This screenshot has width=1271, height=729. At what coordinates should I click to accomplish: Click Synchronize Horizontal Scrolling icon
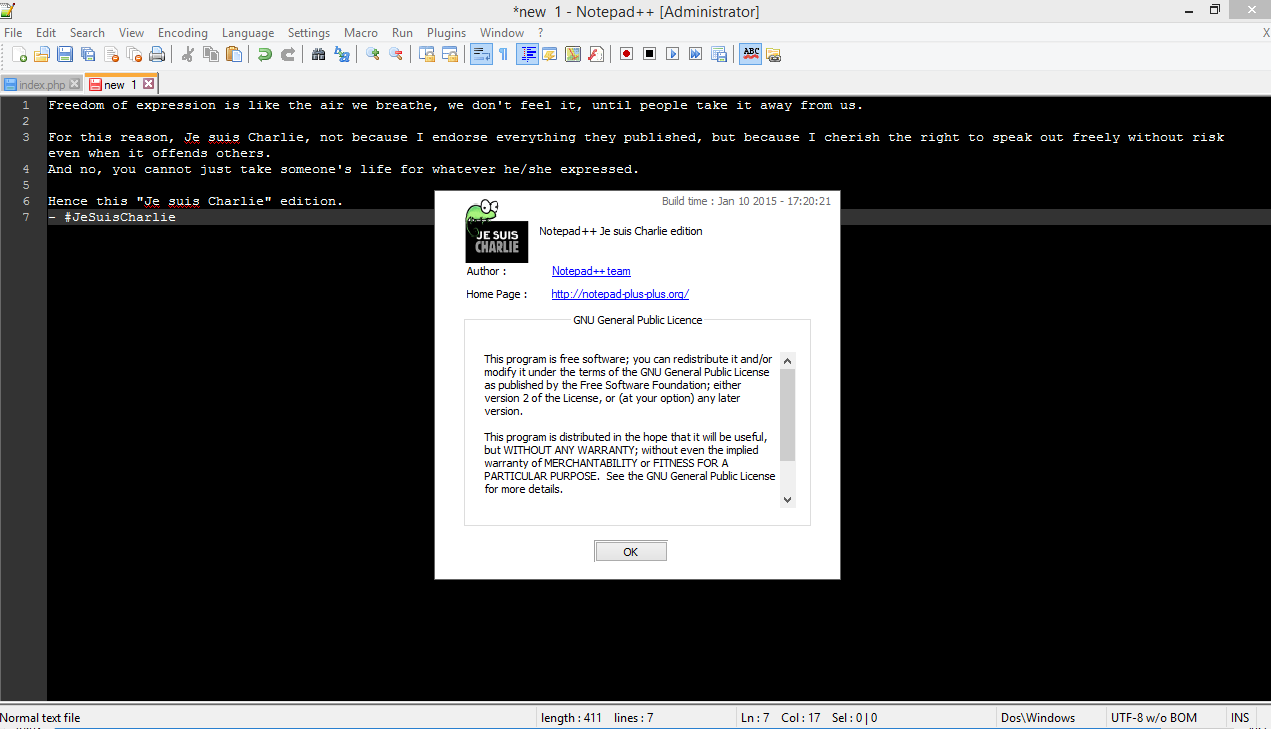tap(449, 54)
